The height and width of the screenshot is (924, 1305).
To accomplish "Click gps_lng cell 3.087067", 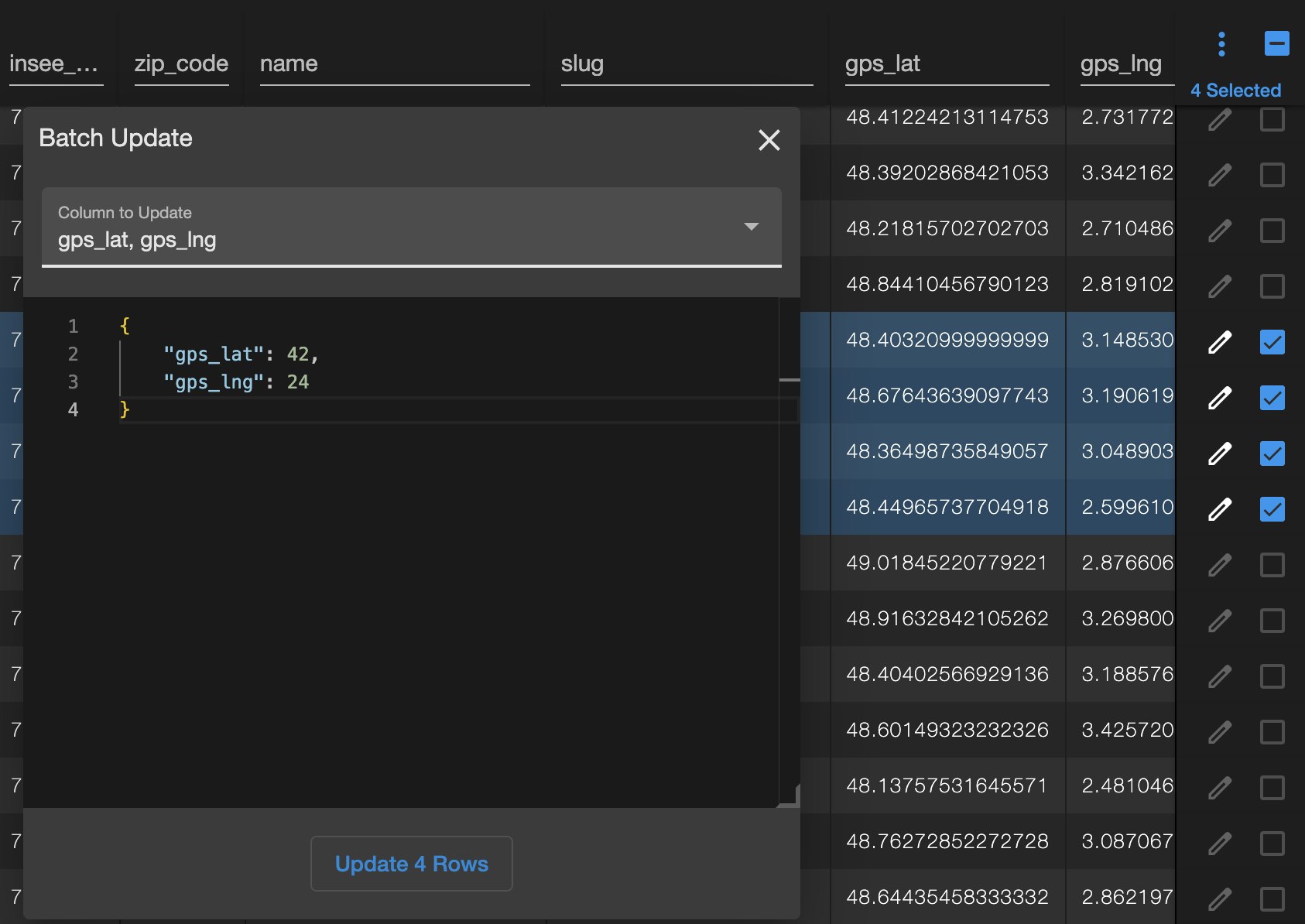I will (x=1127, y=841).
